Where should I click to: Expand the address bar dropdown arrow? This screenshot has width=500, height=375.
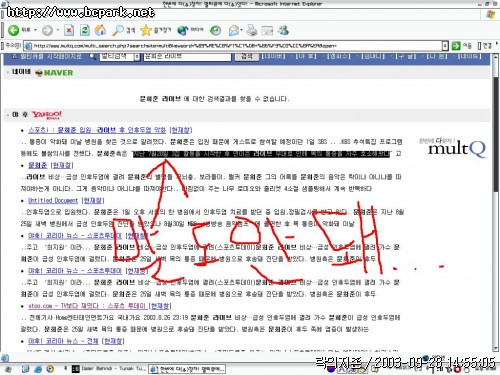pos(445,46)
